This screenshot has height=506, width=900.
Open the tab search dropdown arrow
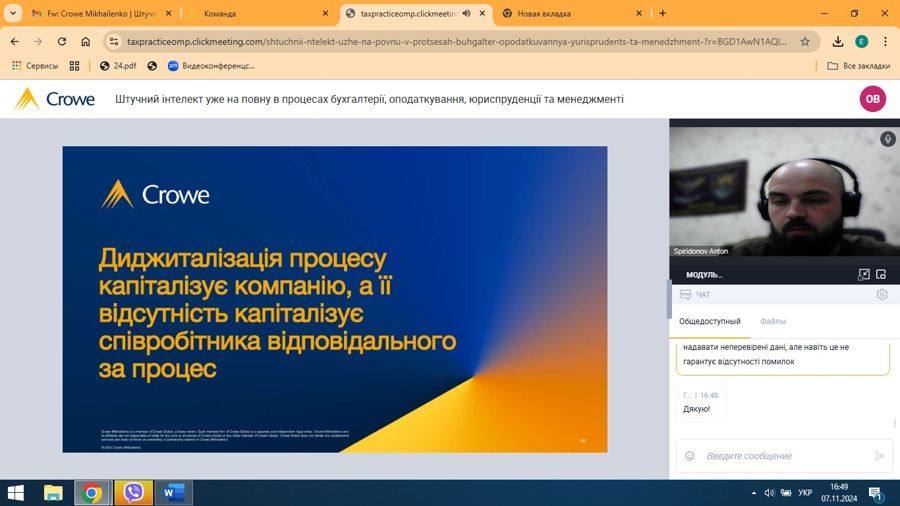[x=13, y=13]
